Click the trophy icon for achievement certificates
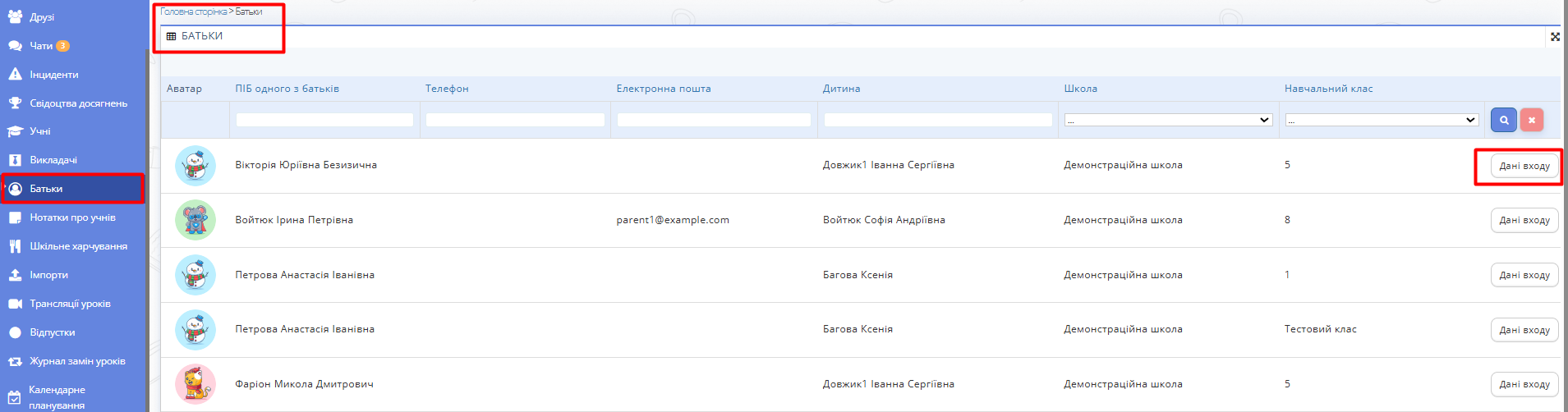Screen dimensions: 1568x412 coord(15,103)
